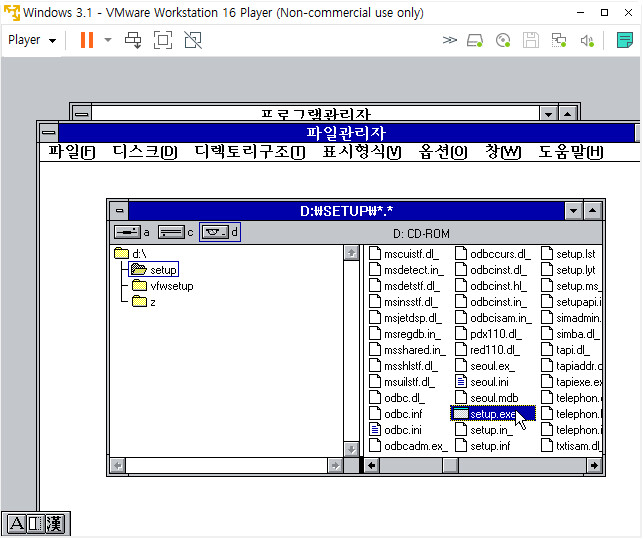Send Ctrl+Alt+Del to the virtual machine
643x539 pixels.
[x=133, y=40]
